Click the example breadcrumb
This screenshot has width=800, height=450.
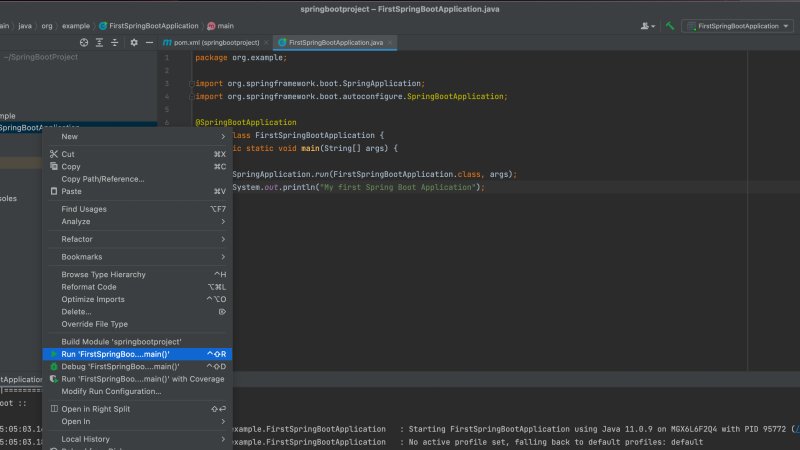point(76,26)
